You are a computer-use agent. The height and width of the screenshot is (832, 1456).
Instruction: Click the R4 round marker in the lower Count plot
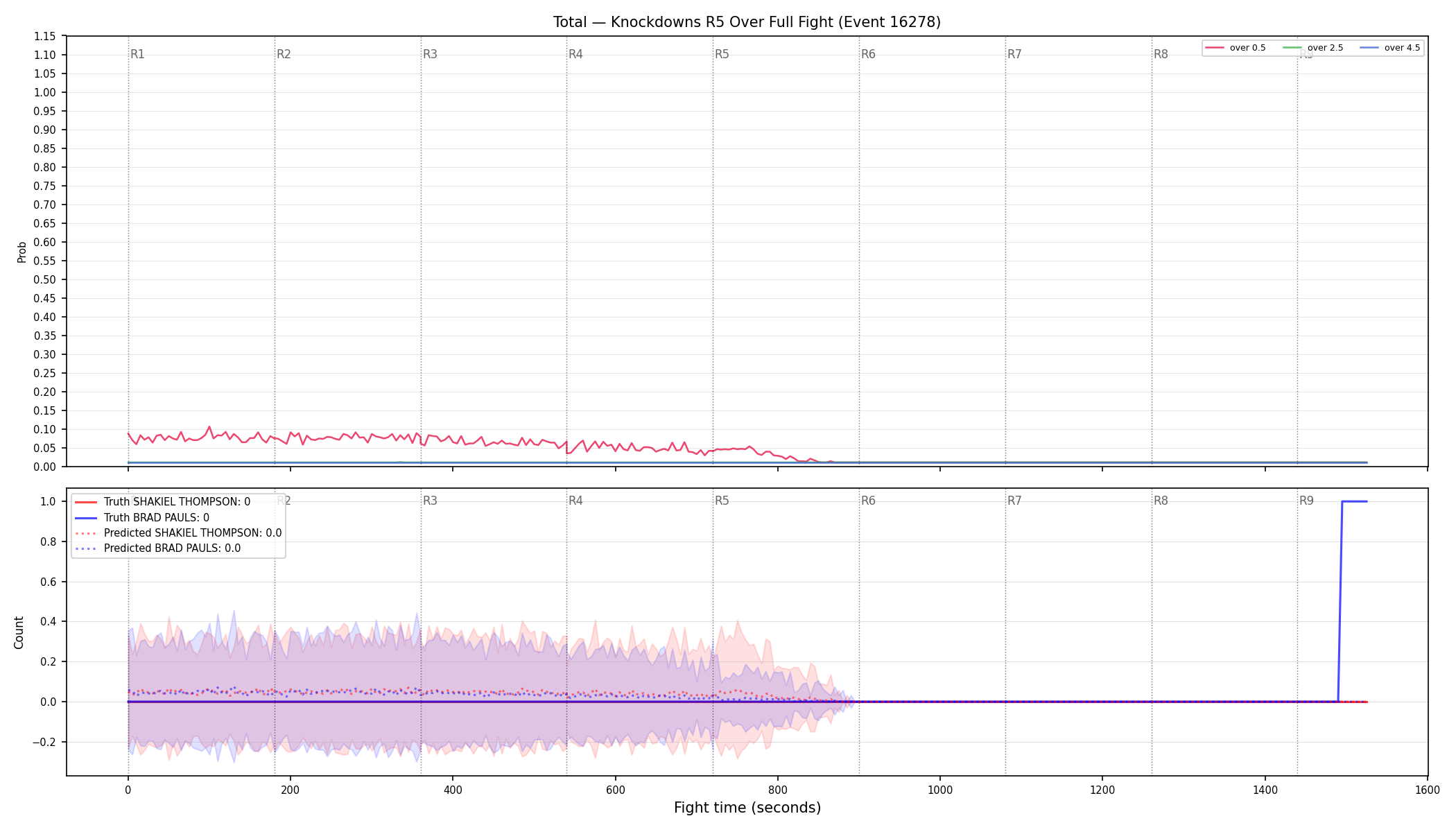coord(575,501)
